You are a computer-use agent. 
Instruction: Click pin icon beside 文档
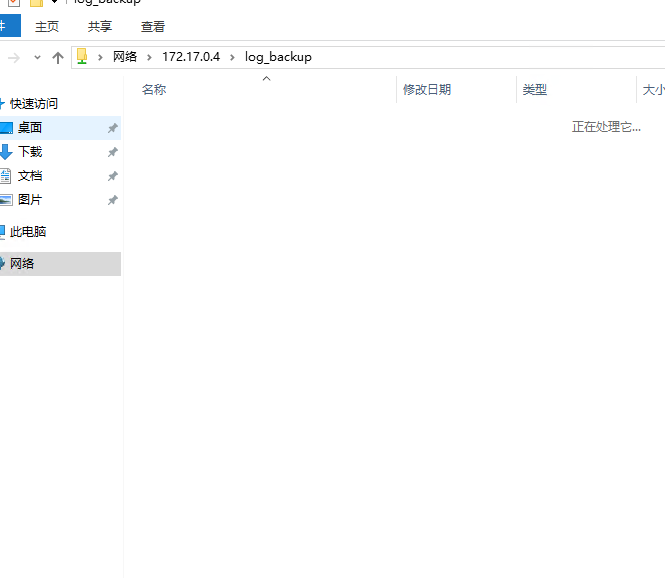[x=112, y=176]
